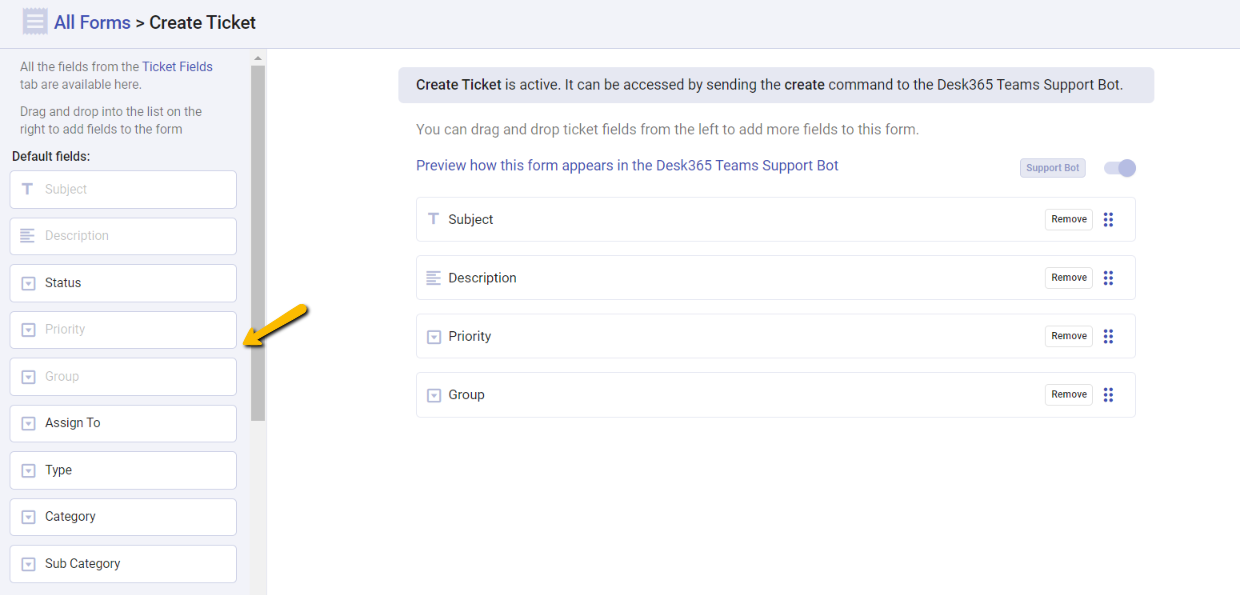1240x595 pixels.
Task: Click the dropdown-type icon on the Group row
Action: coord(434,394)
